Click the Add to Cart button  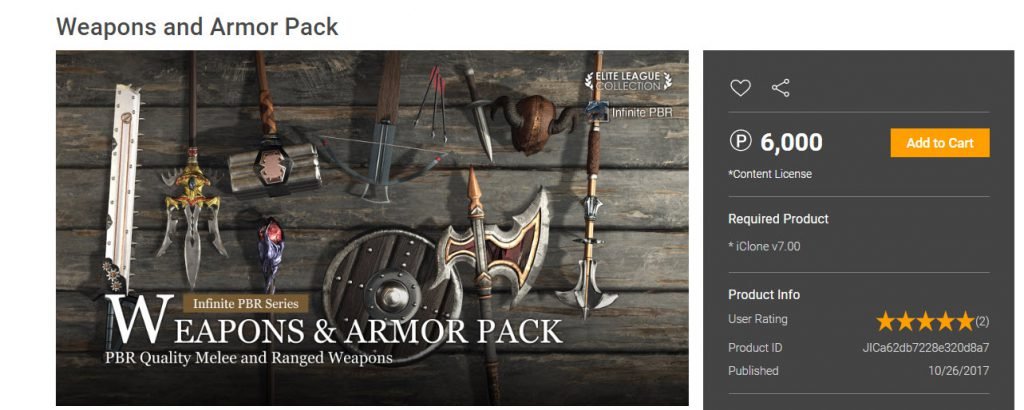[x=940, y=143]
